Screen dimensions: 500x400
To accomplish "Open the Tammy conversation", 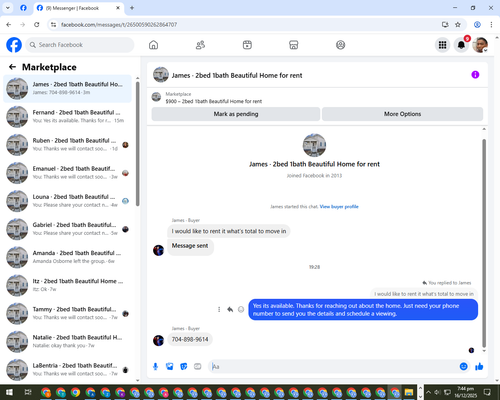I will 67,314.
